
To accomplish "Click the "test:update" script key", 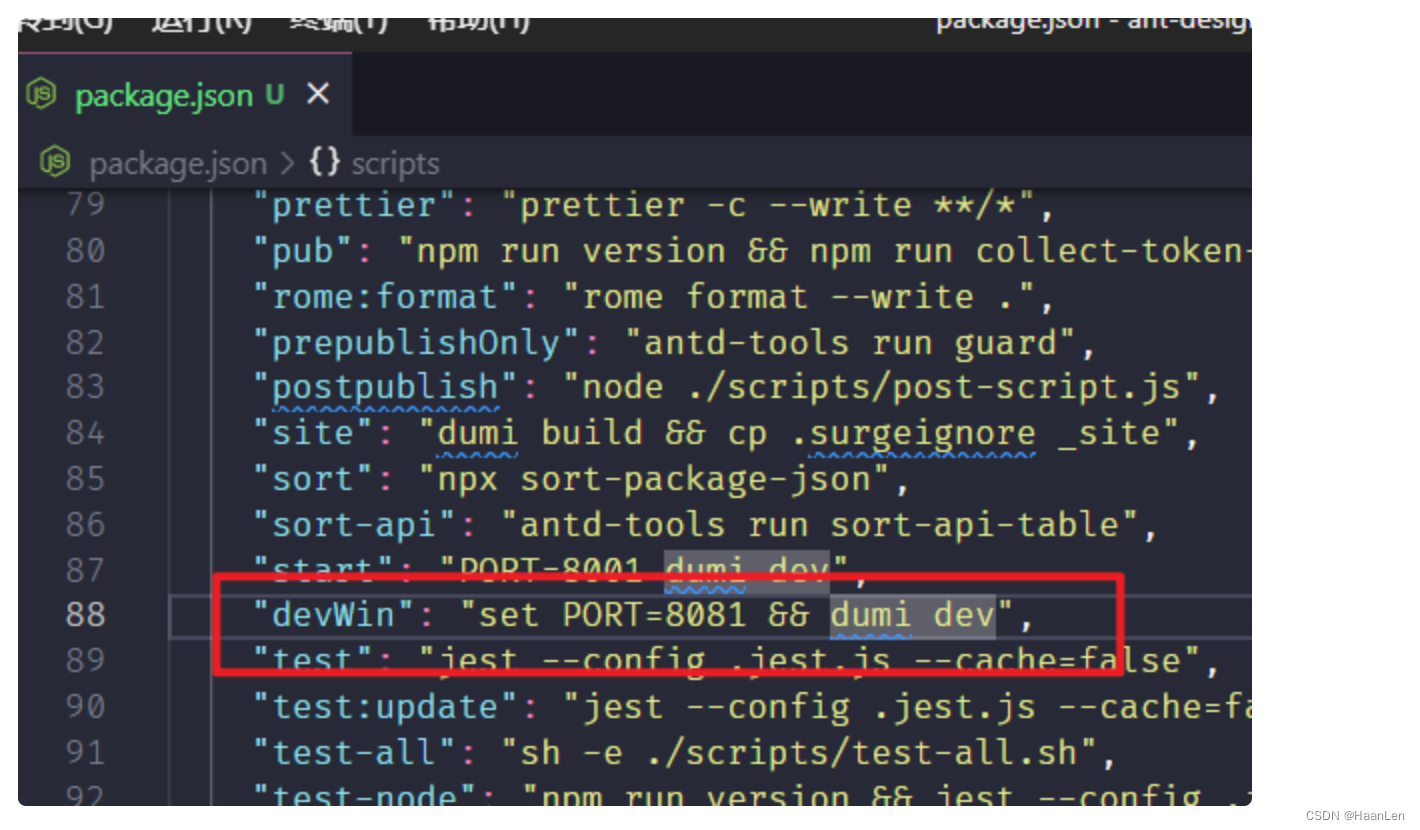I will click(385, 707).
